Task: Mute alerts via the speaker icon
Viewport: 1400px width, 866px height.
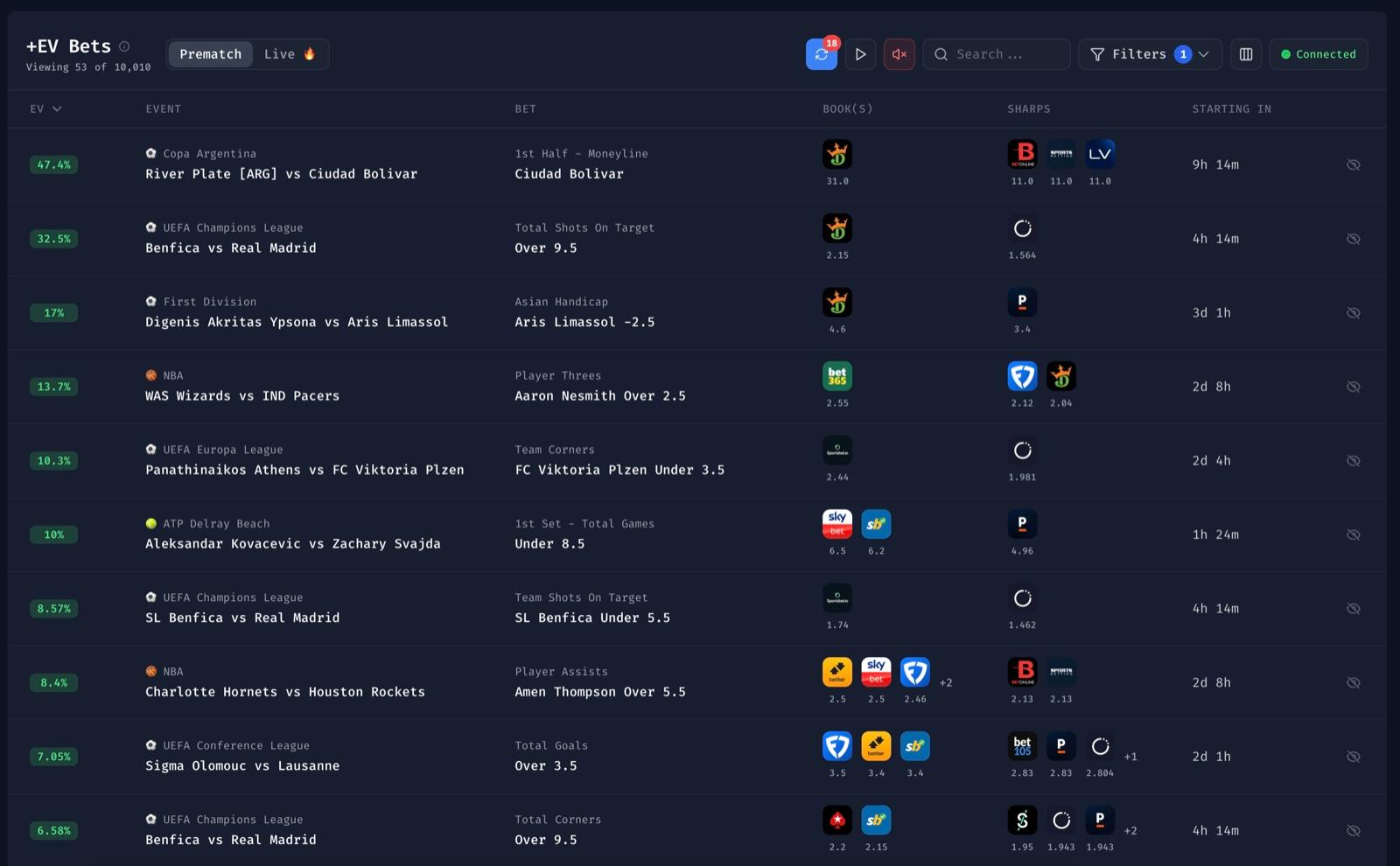Action: pos(899,53)
